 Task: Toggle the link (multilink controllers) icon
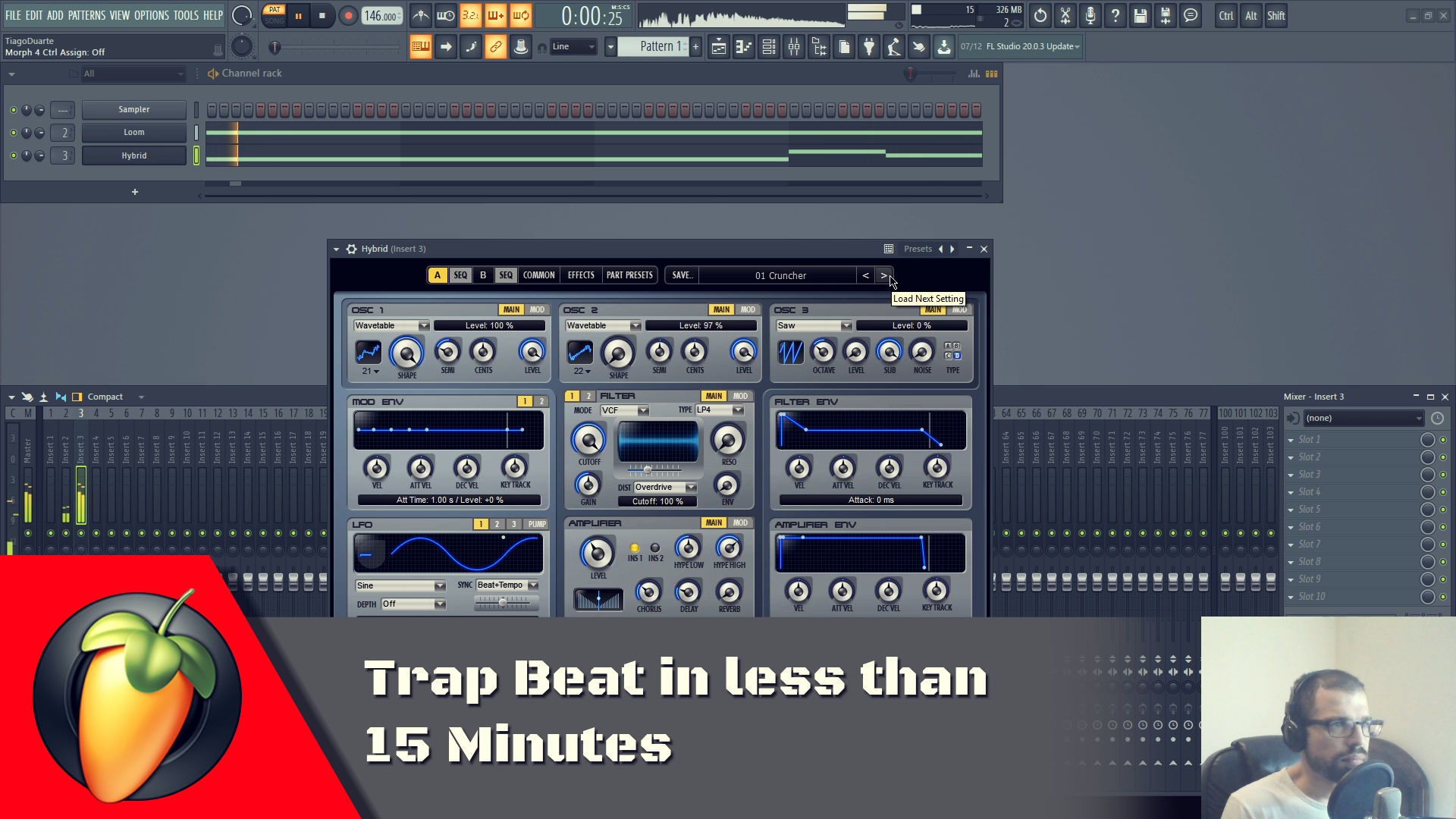pos(496,47)
